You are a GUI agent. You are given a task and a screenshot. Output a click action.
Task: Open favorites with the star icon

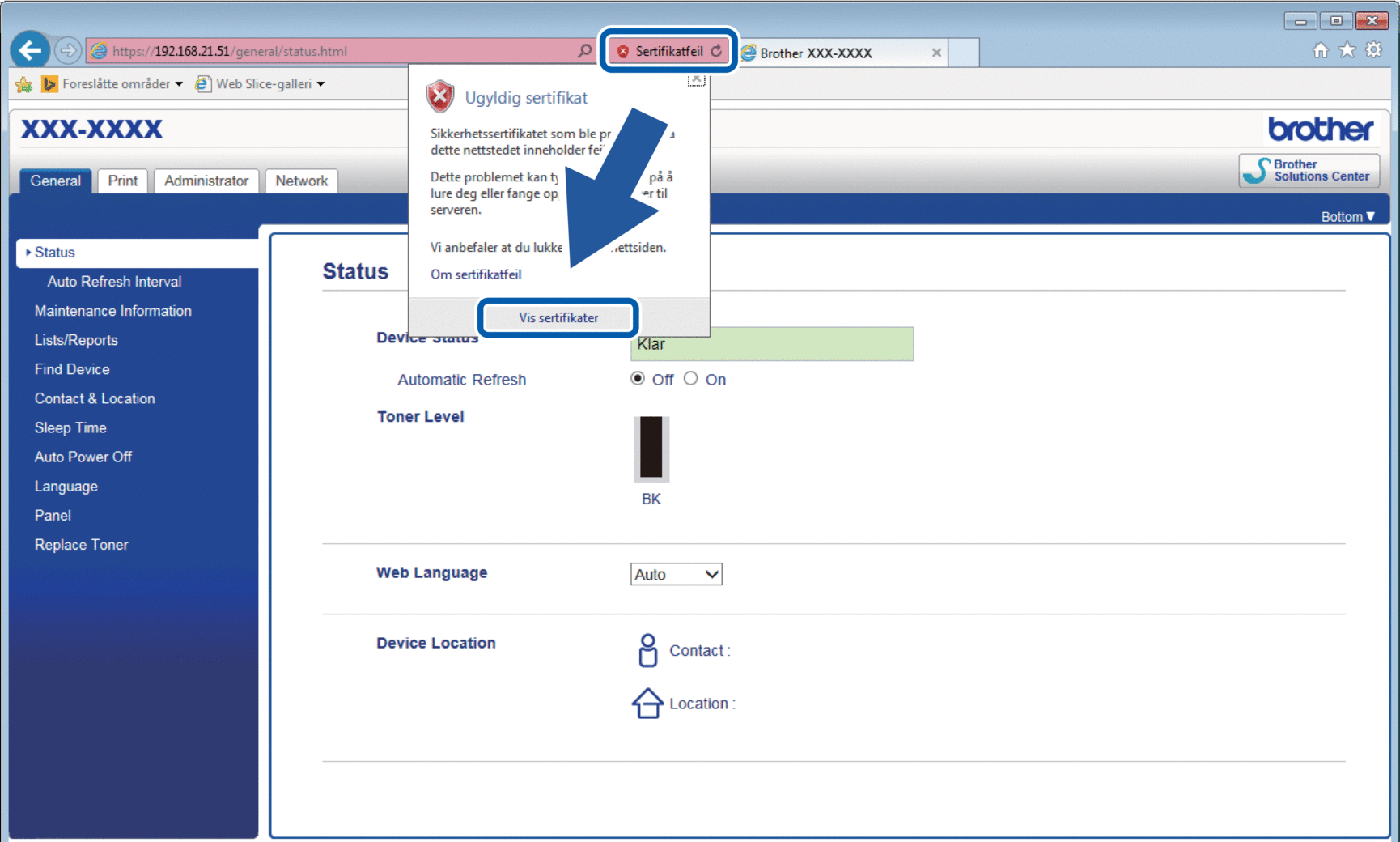point(1347,50)
